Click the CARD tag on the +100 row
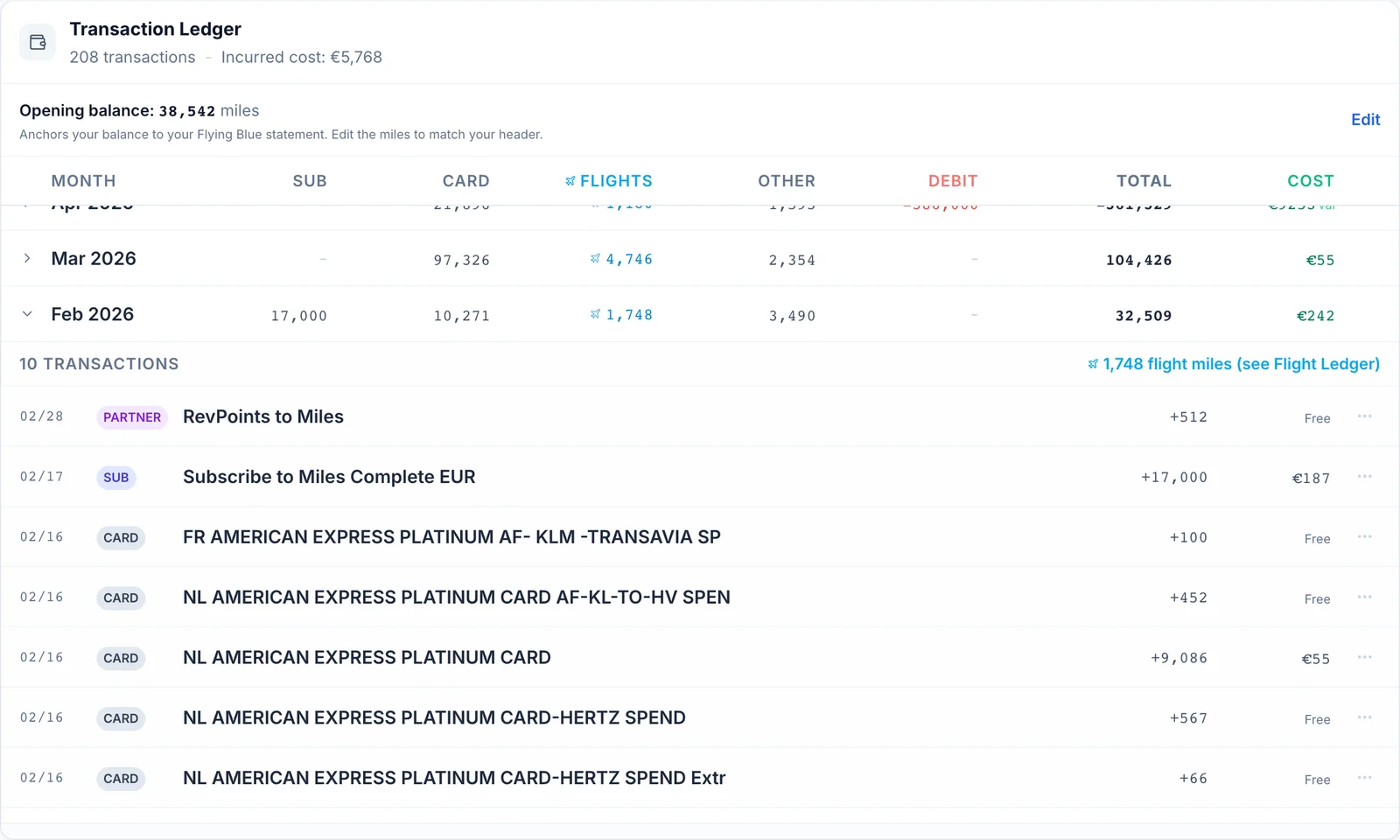The height and width of the screenshot is (840, 1400). (121, 538)
